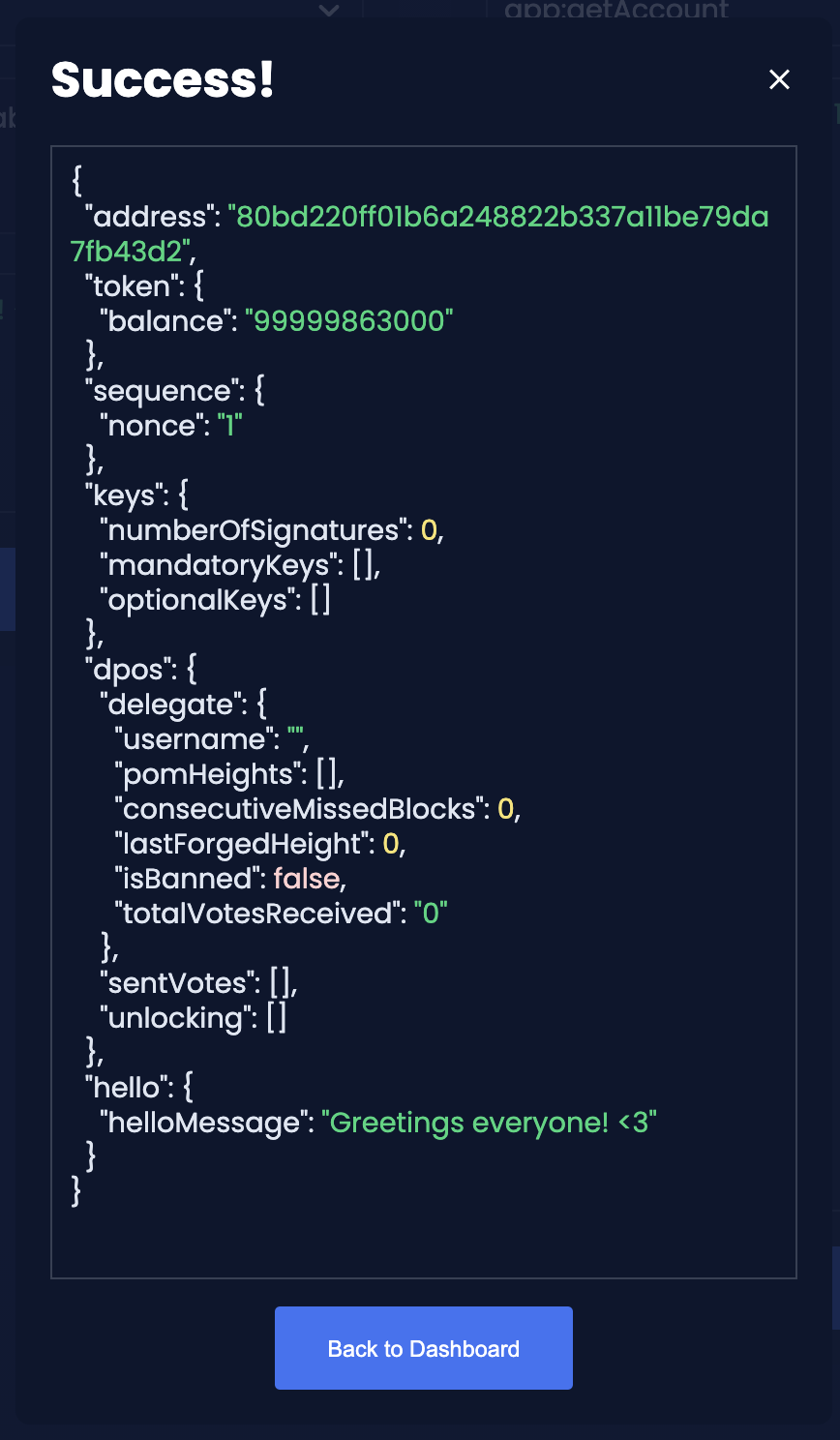Image resolution: width=840 pixels, height=1440 pixels.
Task: Close the Success dialog with the X icon
Action: [779, 79]
